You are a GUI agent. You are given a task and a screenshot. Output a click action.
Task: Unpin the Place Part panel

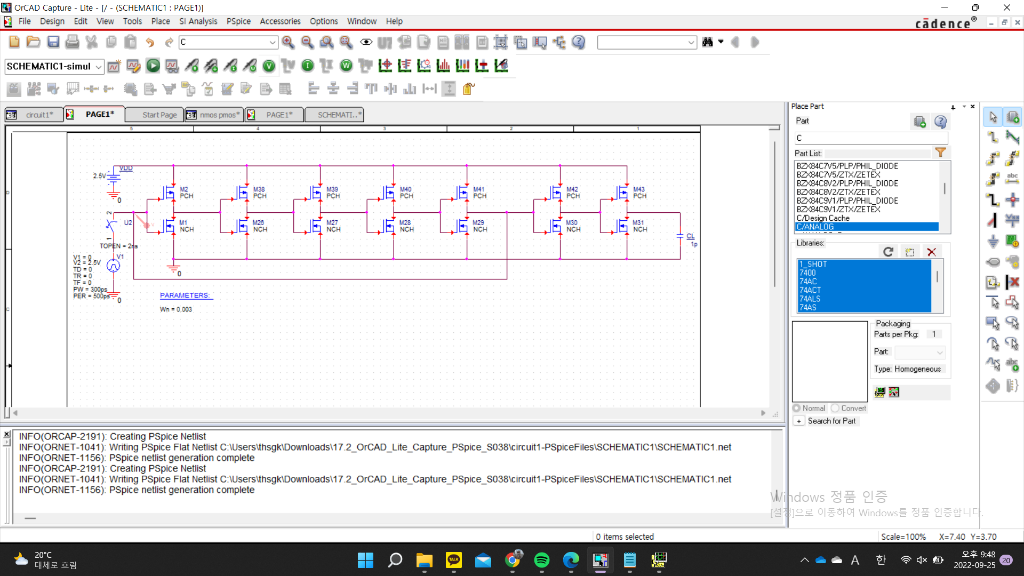coord(953,107)
